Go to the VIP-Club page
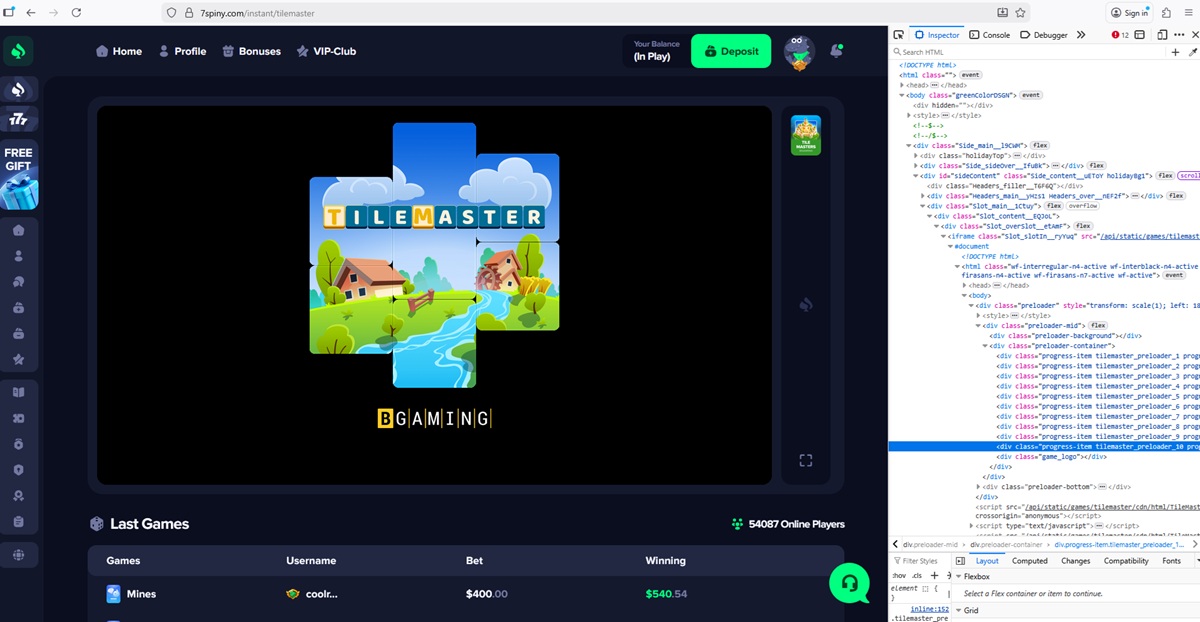This screenshot has height=622, width=1200. (326, 51)
